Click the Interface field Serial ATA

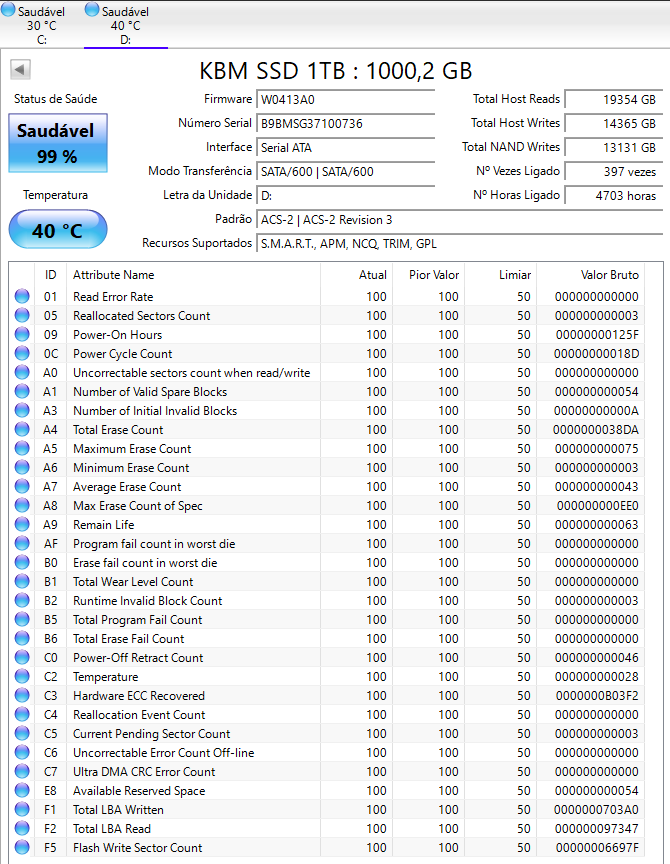coord(345,148)
